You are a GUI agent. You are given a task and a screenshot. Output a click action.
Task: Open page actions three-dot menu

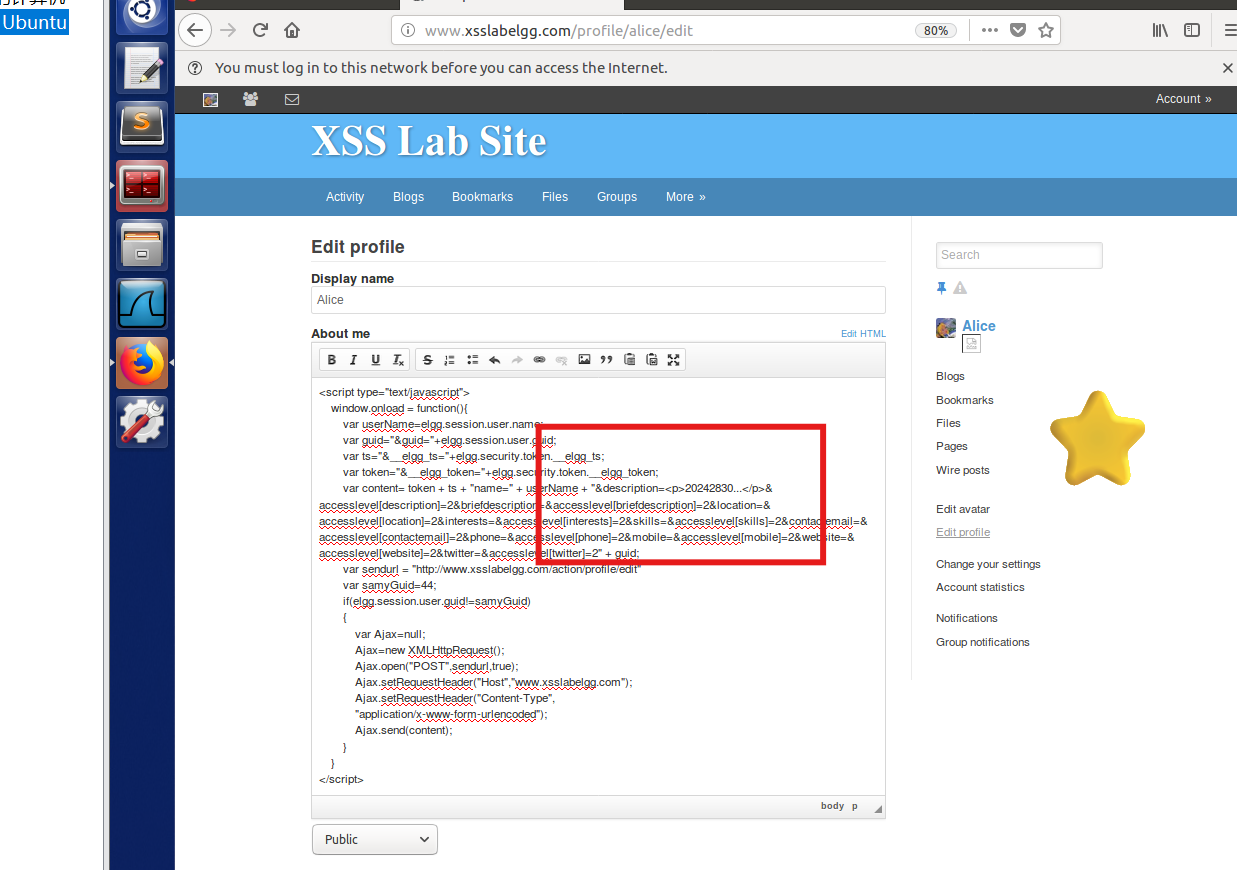(990, 30)
